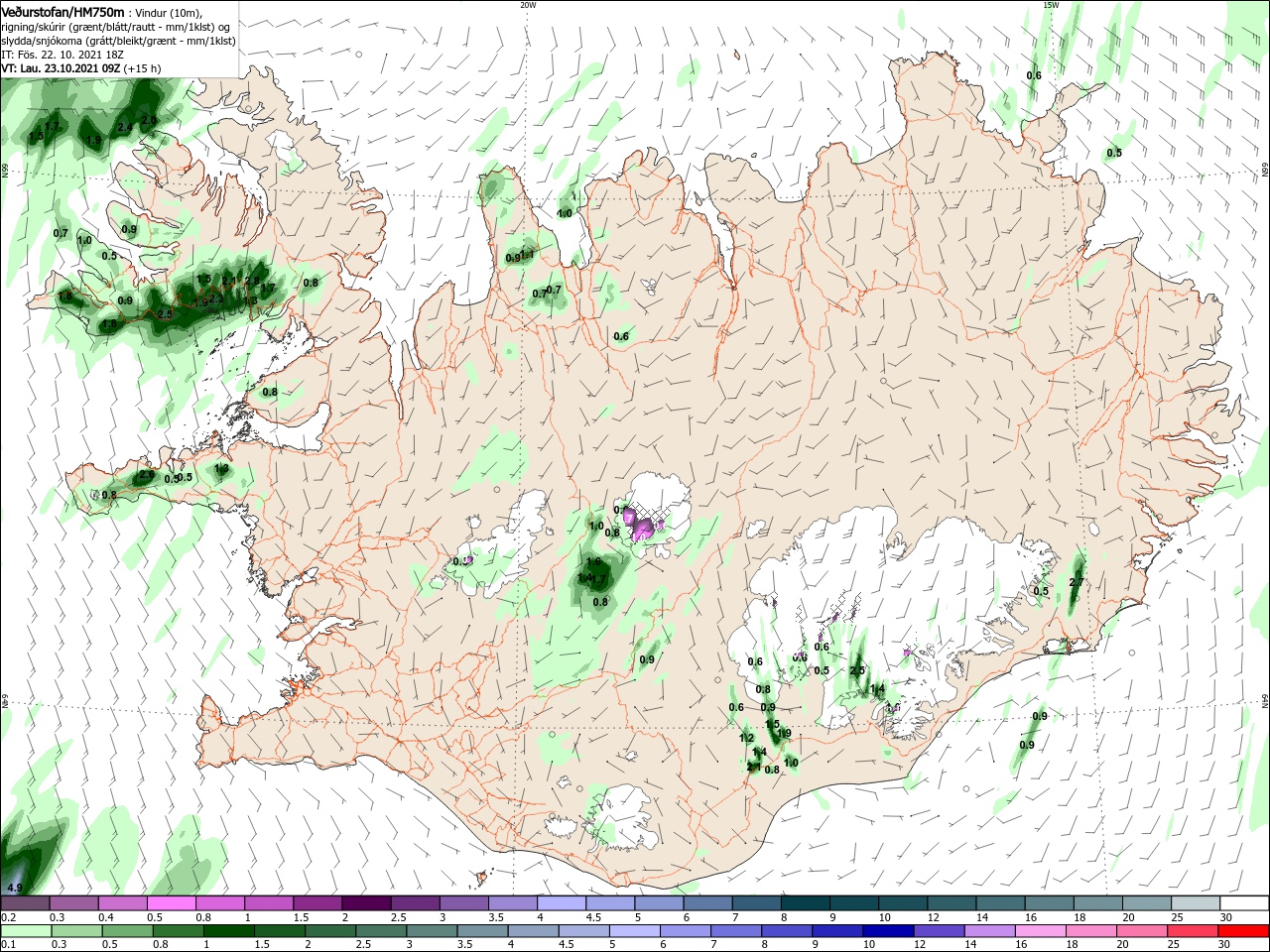1270x952 pixels.
Task: Click the dusky mauve 0.2 snow legend swatch
Action: click(25, 903)
